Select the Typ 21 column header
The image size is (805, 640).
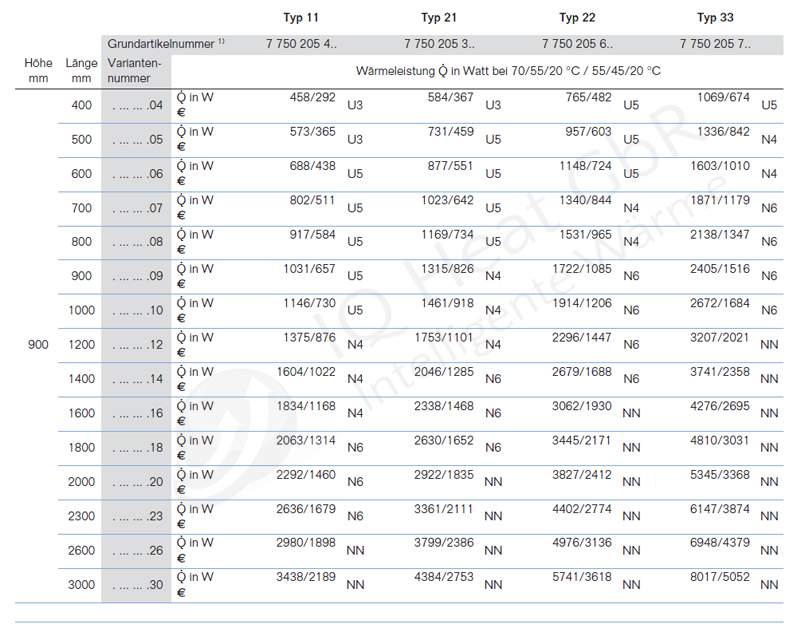pos(440,18)
